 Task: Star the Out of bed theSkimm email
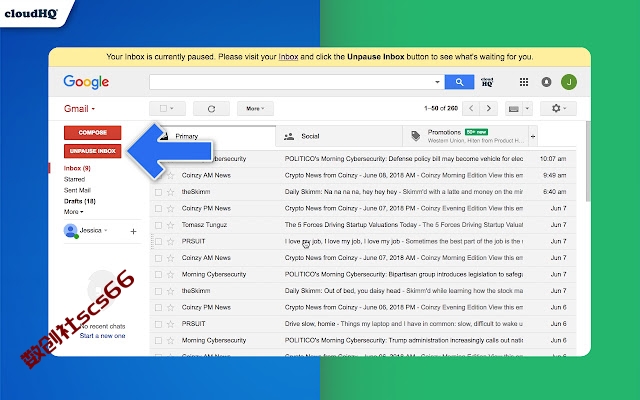pos(171,291)
